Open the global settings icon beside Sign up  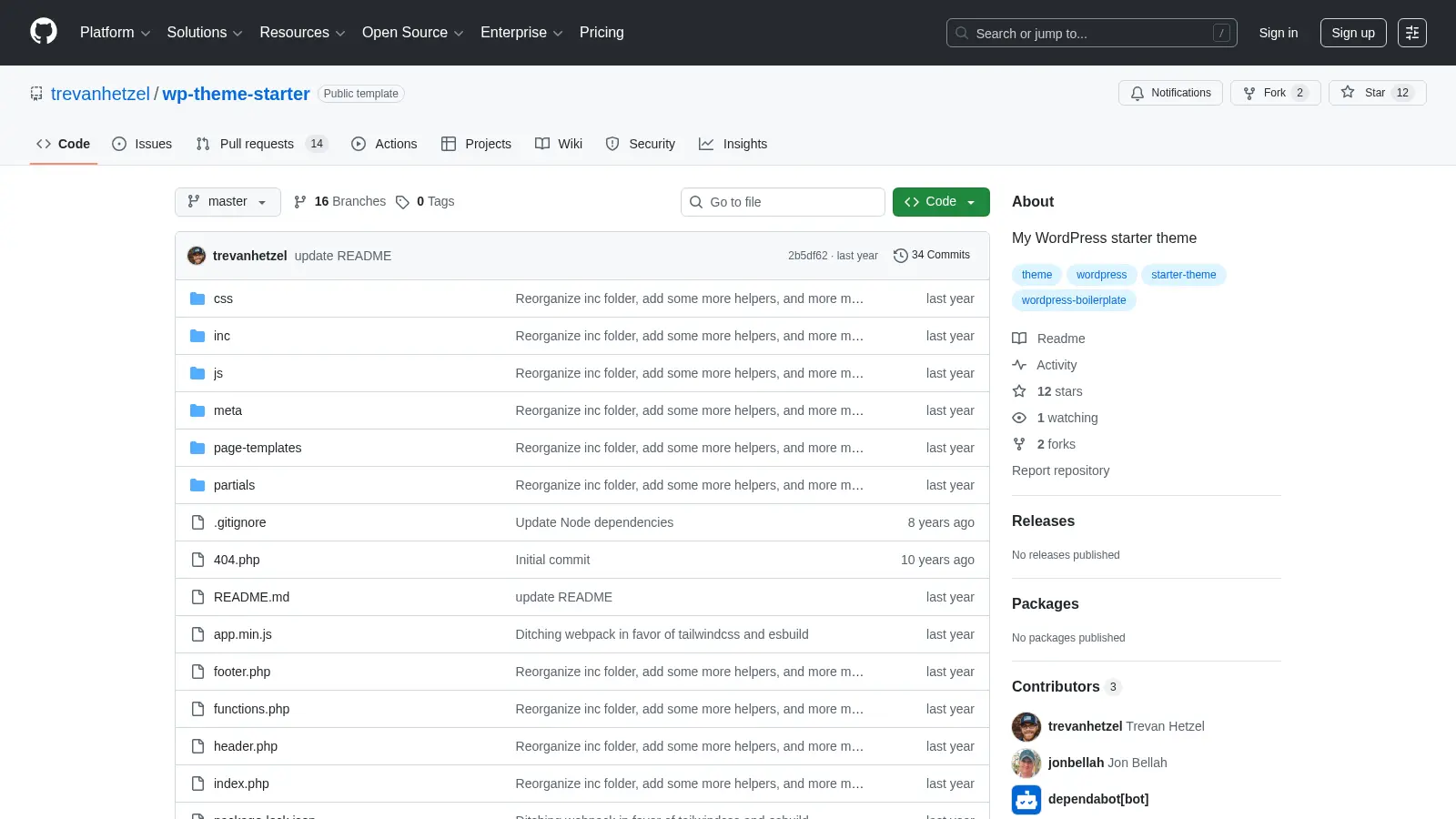pyautogui.click(x=1412, y=33)
